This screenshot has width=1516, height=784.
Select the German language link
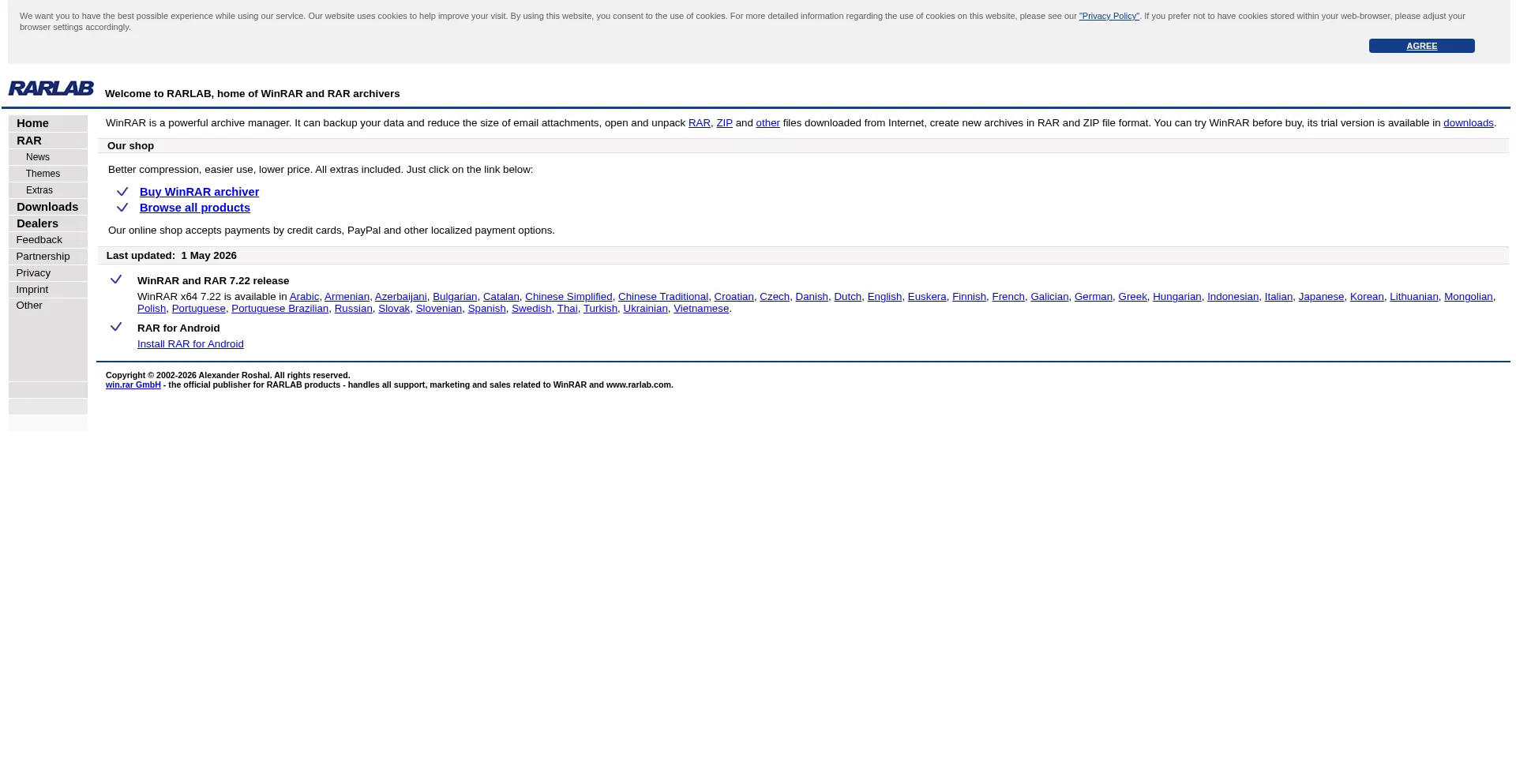1094,297
